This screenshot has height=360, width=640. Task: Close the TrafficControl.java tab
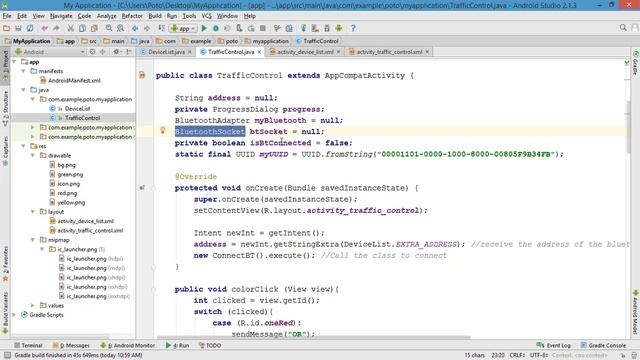259,52
